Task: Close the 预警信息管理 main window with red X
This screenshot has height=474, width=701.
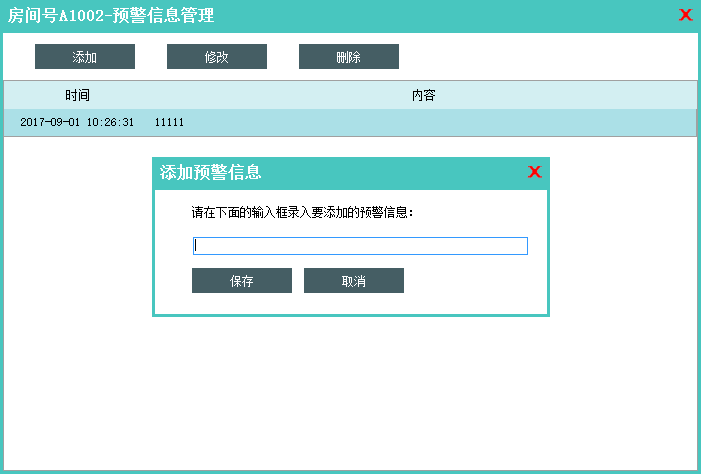Action: click(685, 15)
